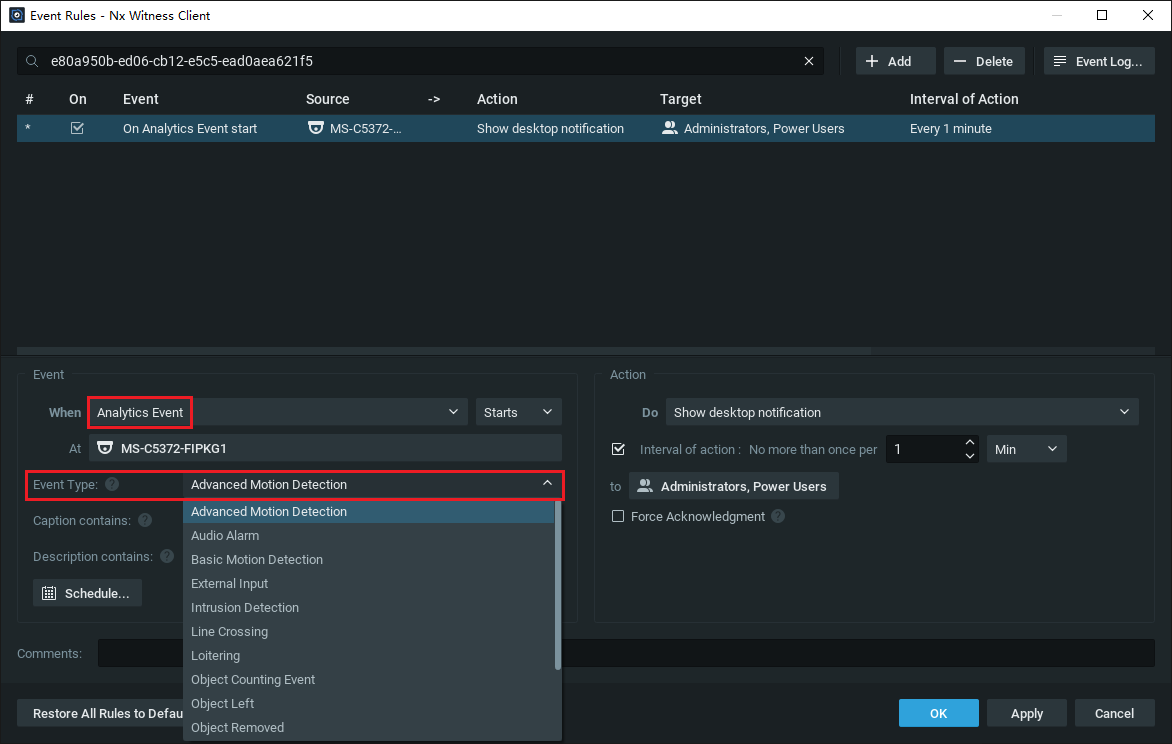Choose Loitering event type
This screenshot has width=1172, height=744.
[369, 655]
